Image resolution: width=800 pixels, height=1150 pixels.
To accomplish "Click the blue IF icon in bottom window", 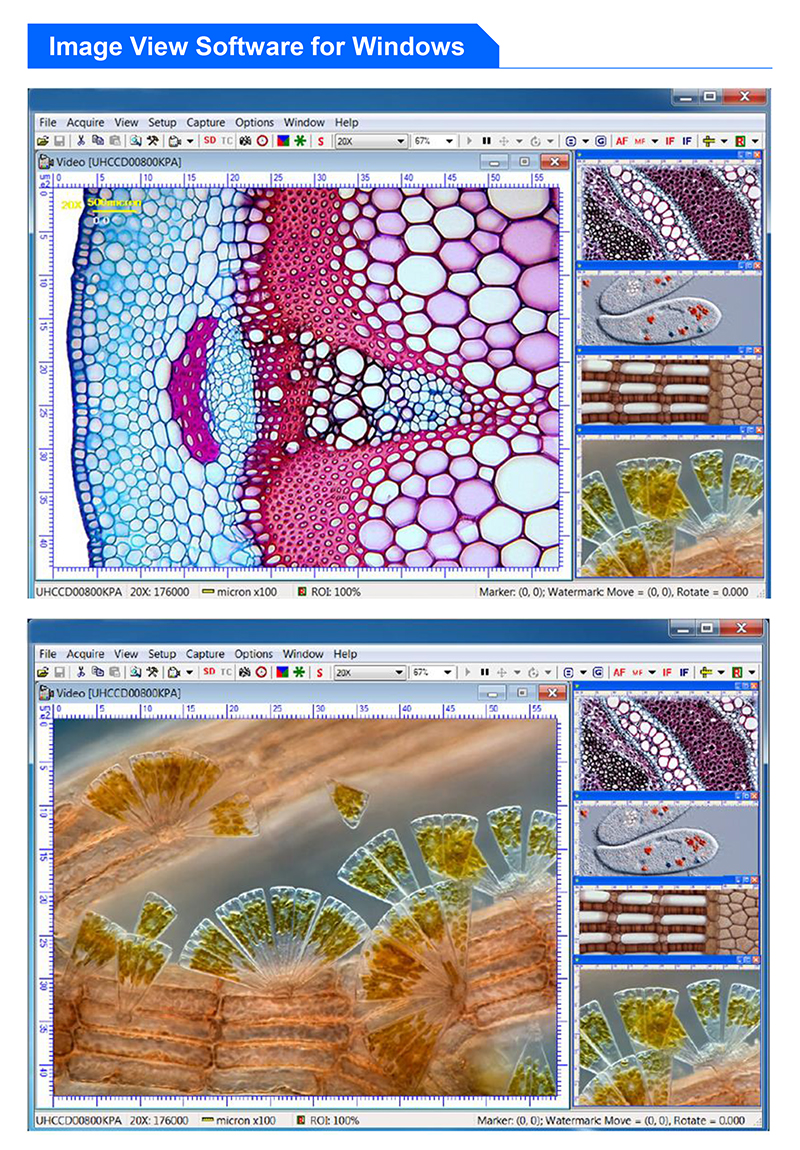I will point(687,673).
